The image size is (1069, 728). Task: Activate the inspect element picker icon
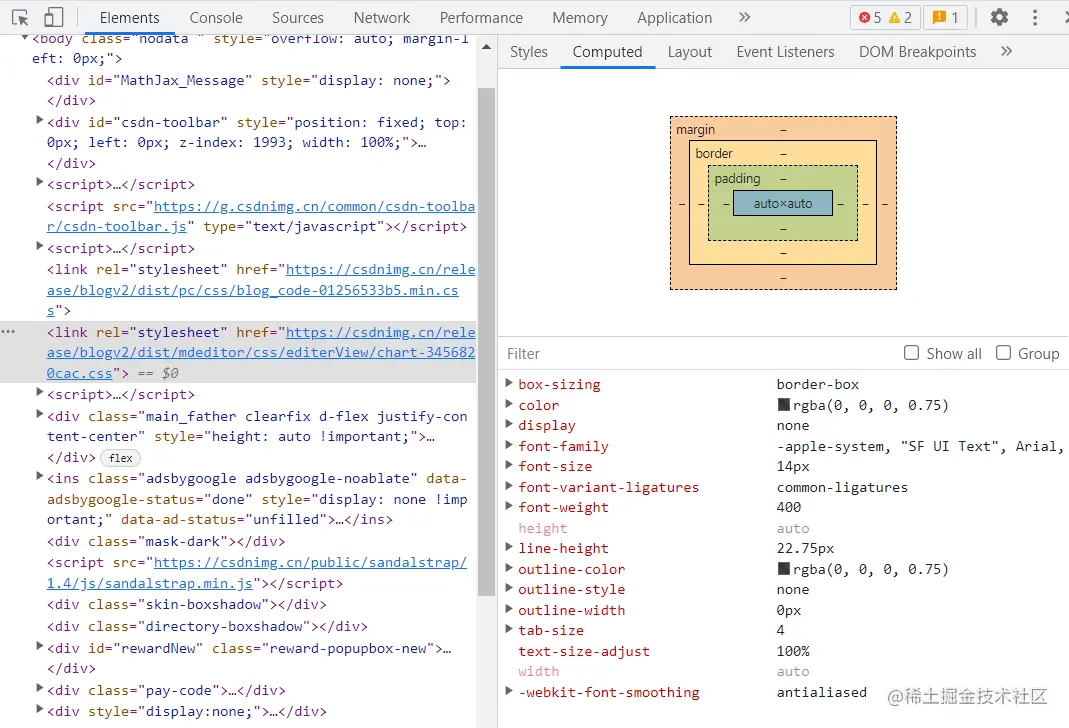point(20,18)
